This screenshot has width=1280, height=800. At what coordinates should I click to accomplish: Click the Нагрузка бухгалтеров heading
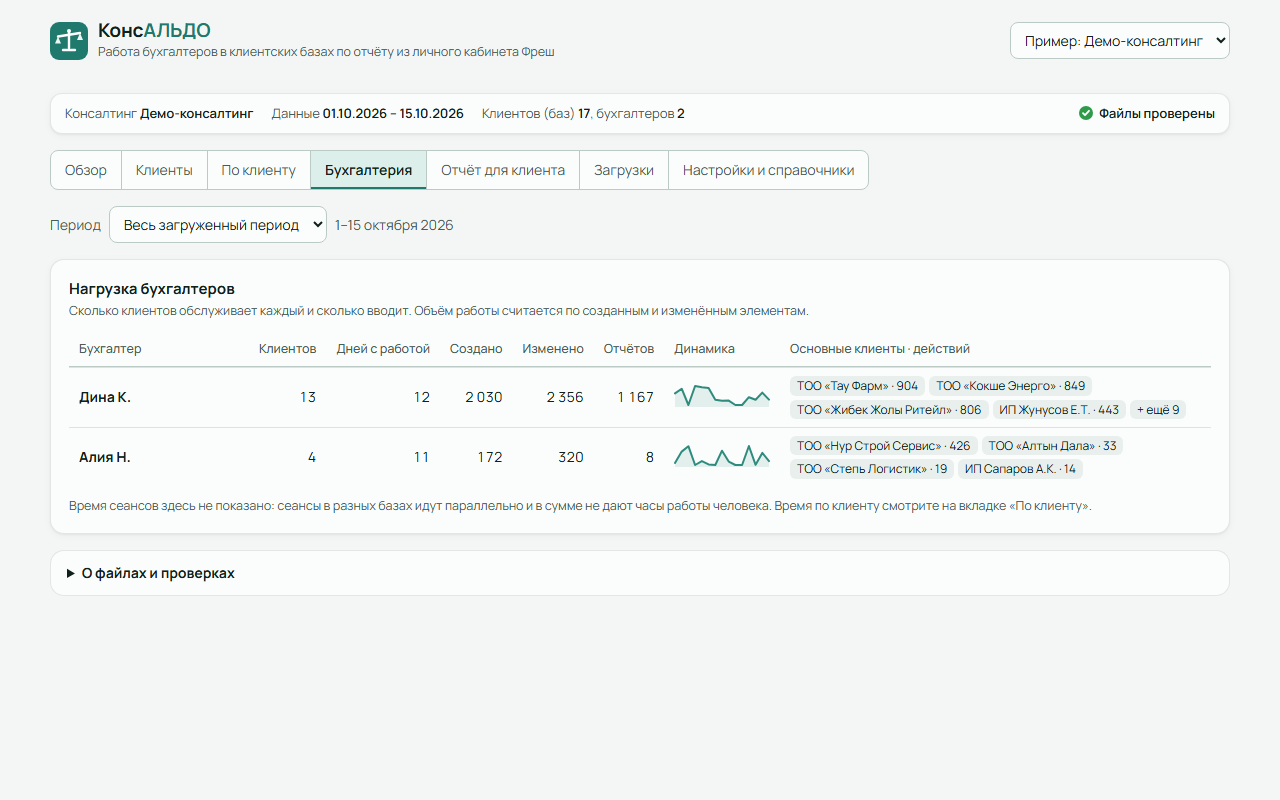tap(152, 289)
